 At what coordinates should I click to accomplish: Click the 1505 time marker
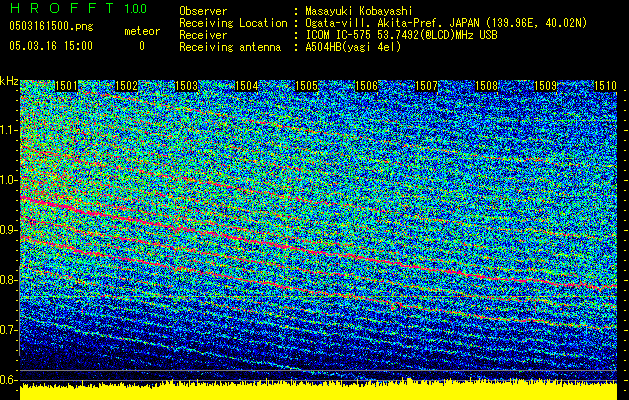tap(306, 86)
